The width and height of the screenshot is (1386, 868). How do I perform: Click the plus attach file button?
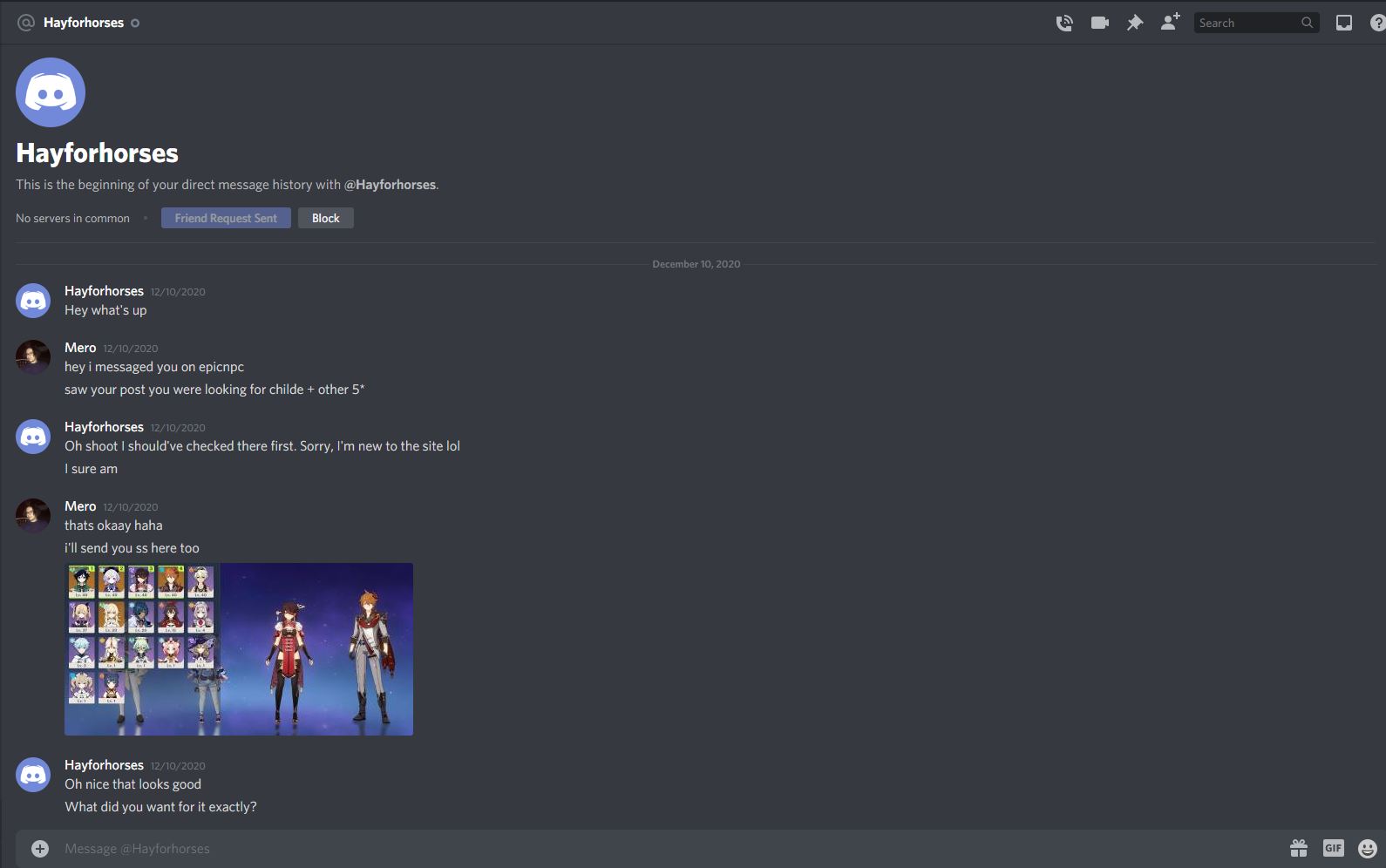40,848
